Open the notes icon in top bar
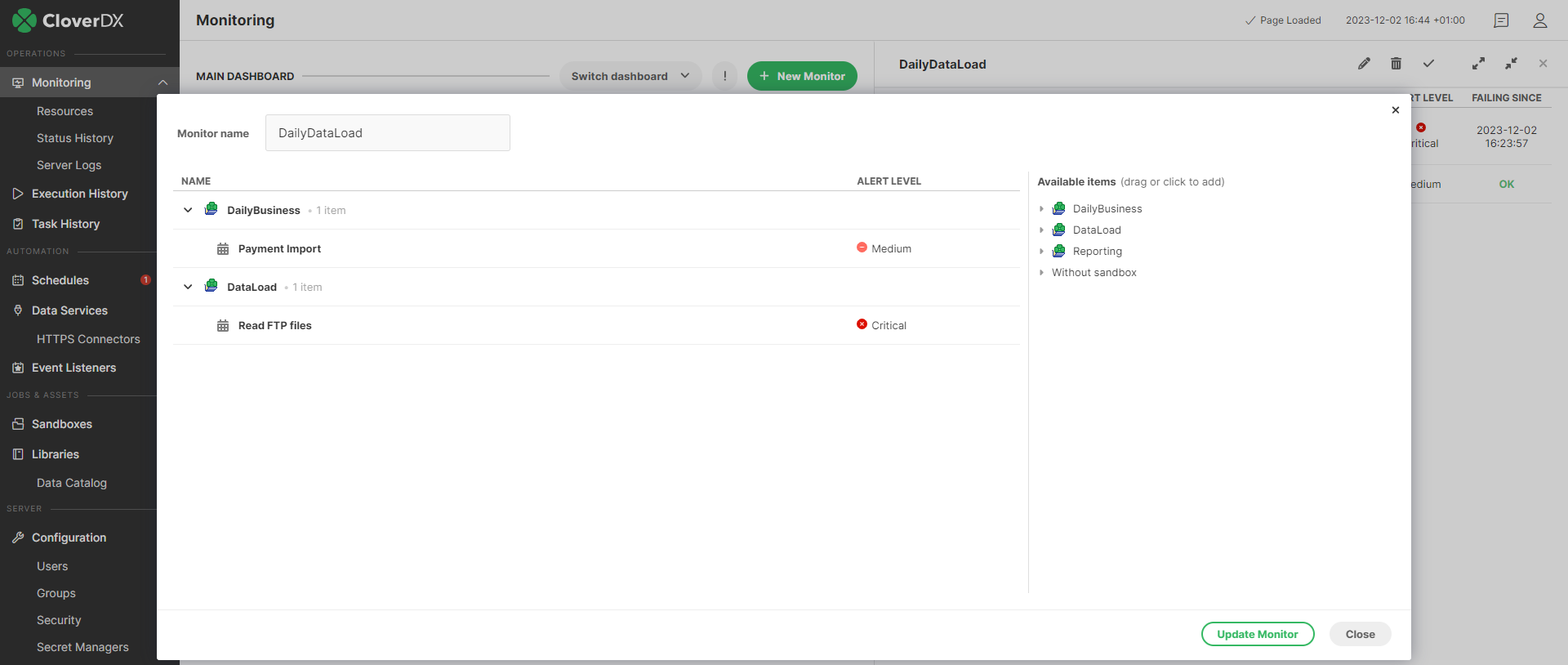The height and width of the screenshot is (665, 1568). (x=1501, y=20)
